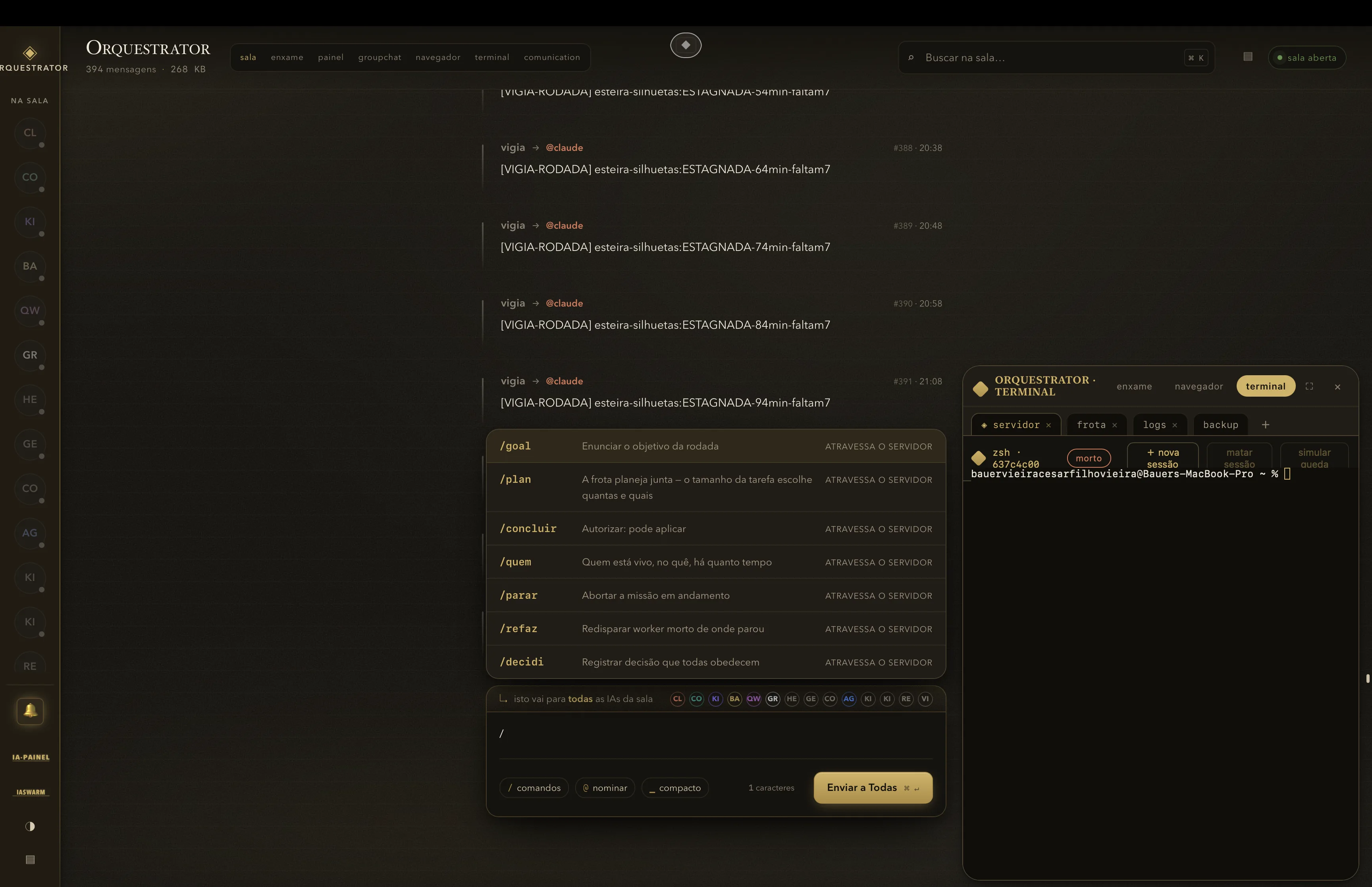Switch to terminal tab in top nav
Image resolution: width=1372 pixels, height=887 pixels.
point(492,57)
